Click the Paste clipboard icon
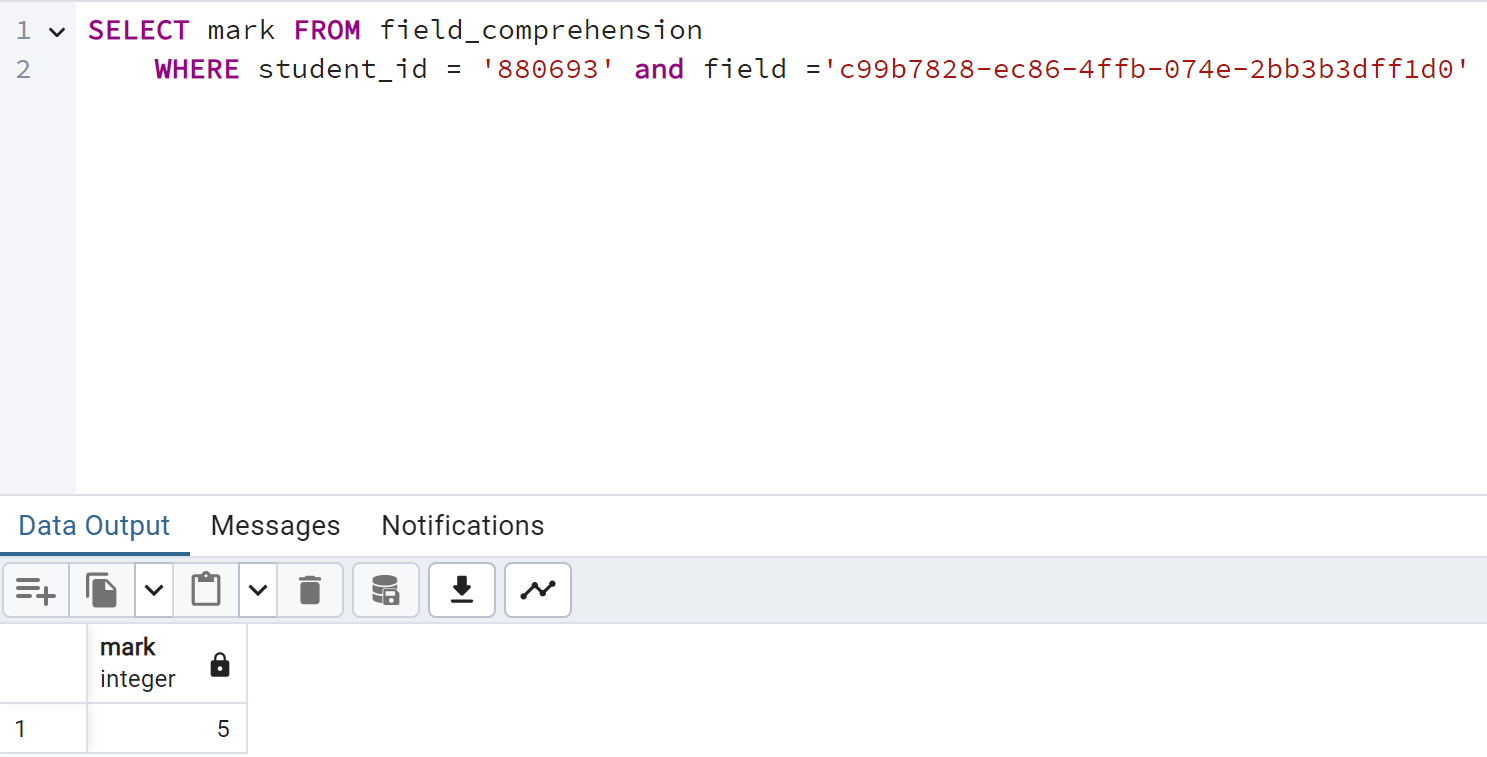 pos(206,590)
